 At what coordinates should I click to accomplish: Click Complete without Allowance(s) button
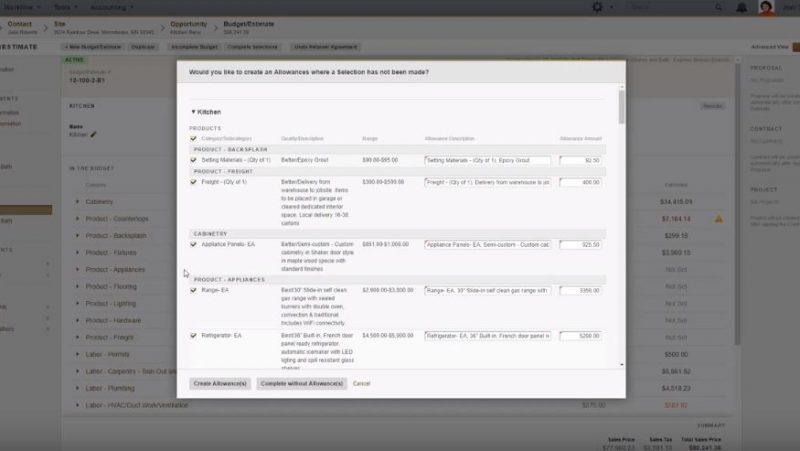point(301,383)
